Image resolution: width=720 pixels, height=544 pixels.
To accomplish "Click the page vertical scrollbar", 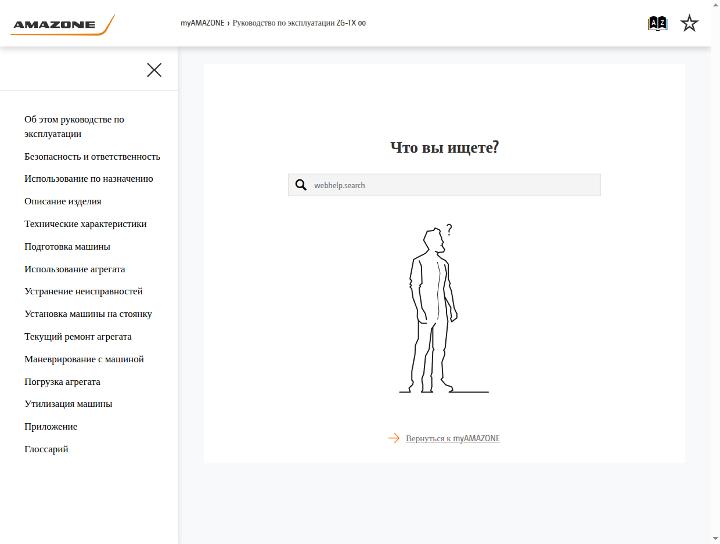I will tap(715, 272).
